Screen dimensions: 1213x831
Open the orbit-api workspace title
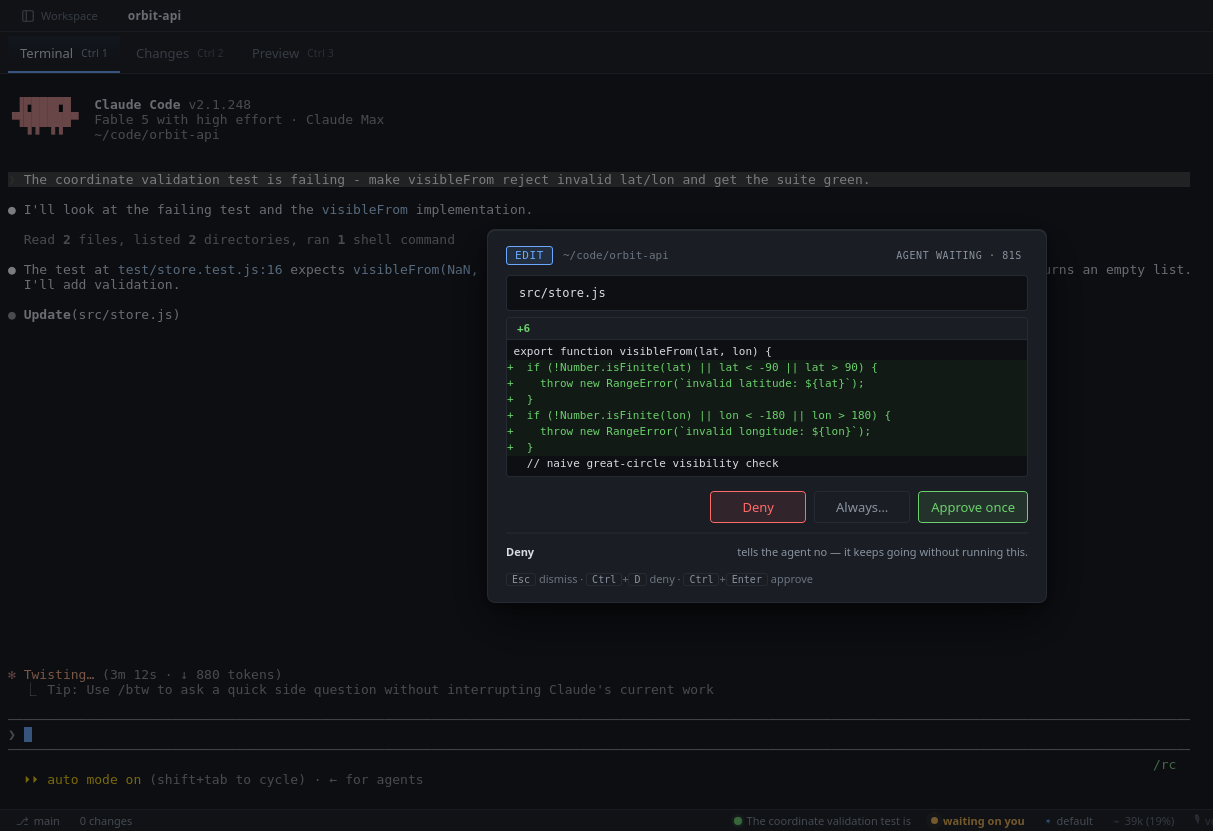pos(154,16)
